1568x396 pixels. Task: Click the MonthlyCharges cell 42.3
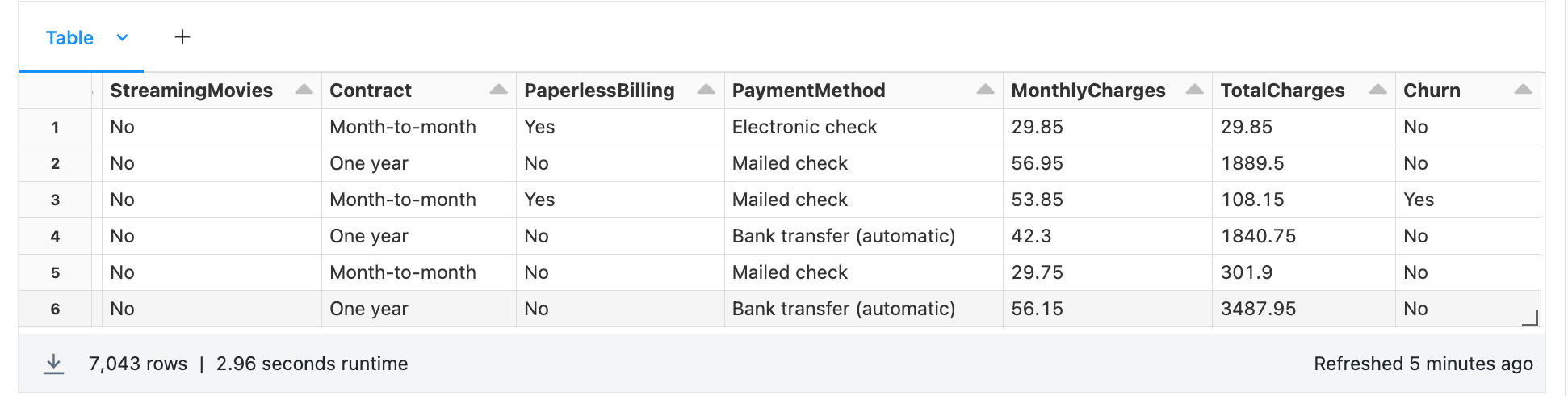1031,236
